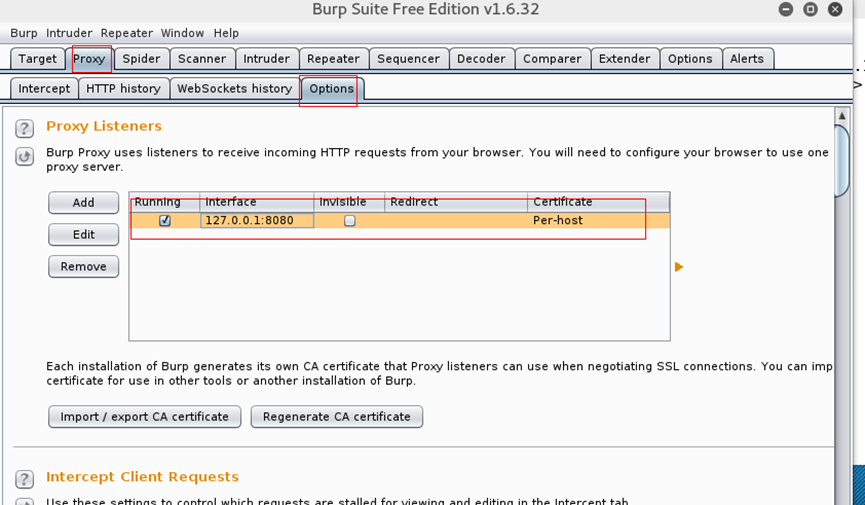The height and width of the screenshot is (505, 865).
Task: Click the Edit listener button
Action: pos(83,235)
